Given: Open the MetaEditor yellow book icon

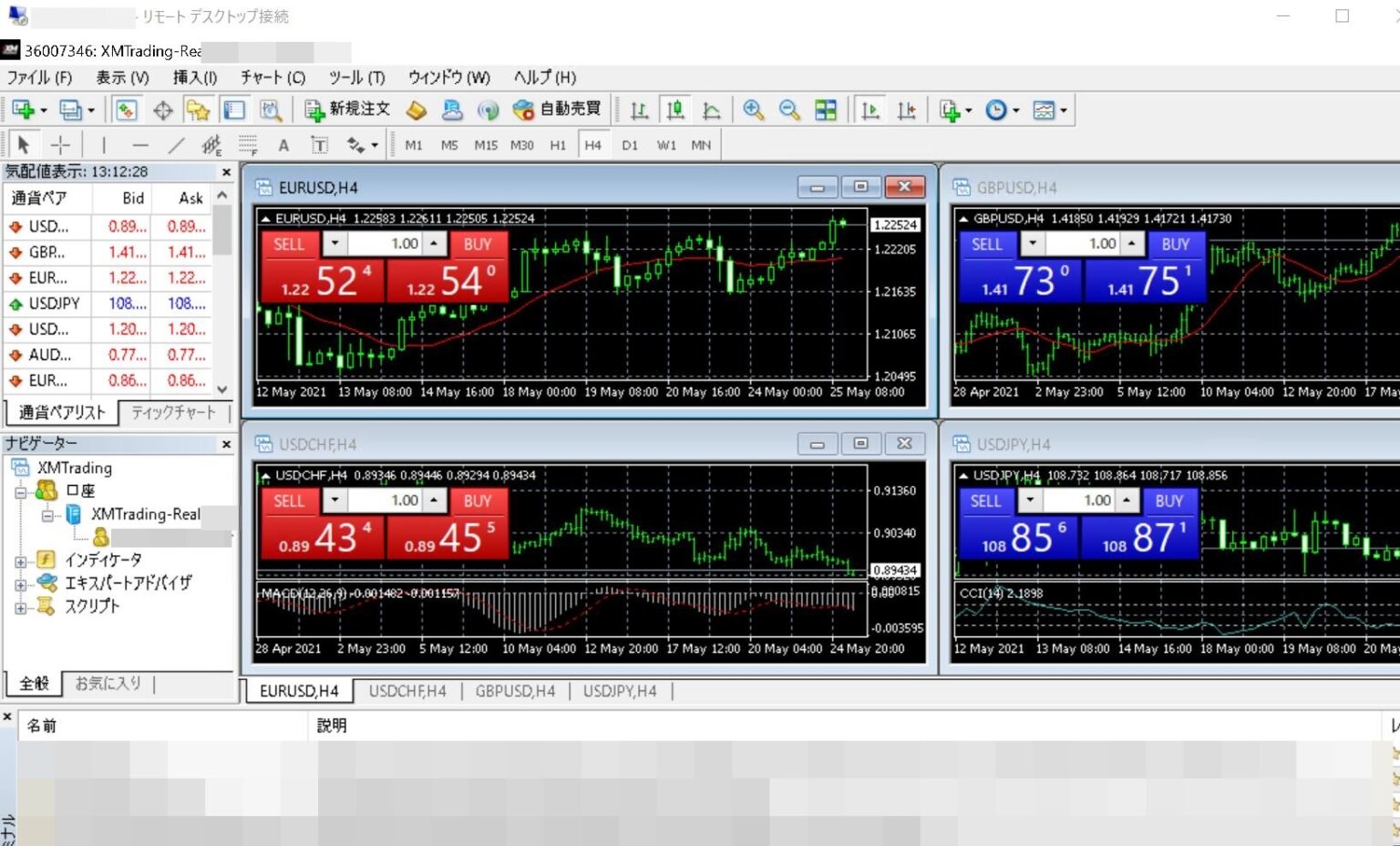Looking at the screenshot, I should [417, 110].
